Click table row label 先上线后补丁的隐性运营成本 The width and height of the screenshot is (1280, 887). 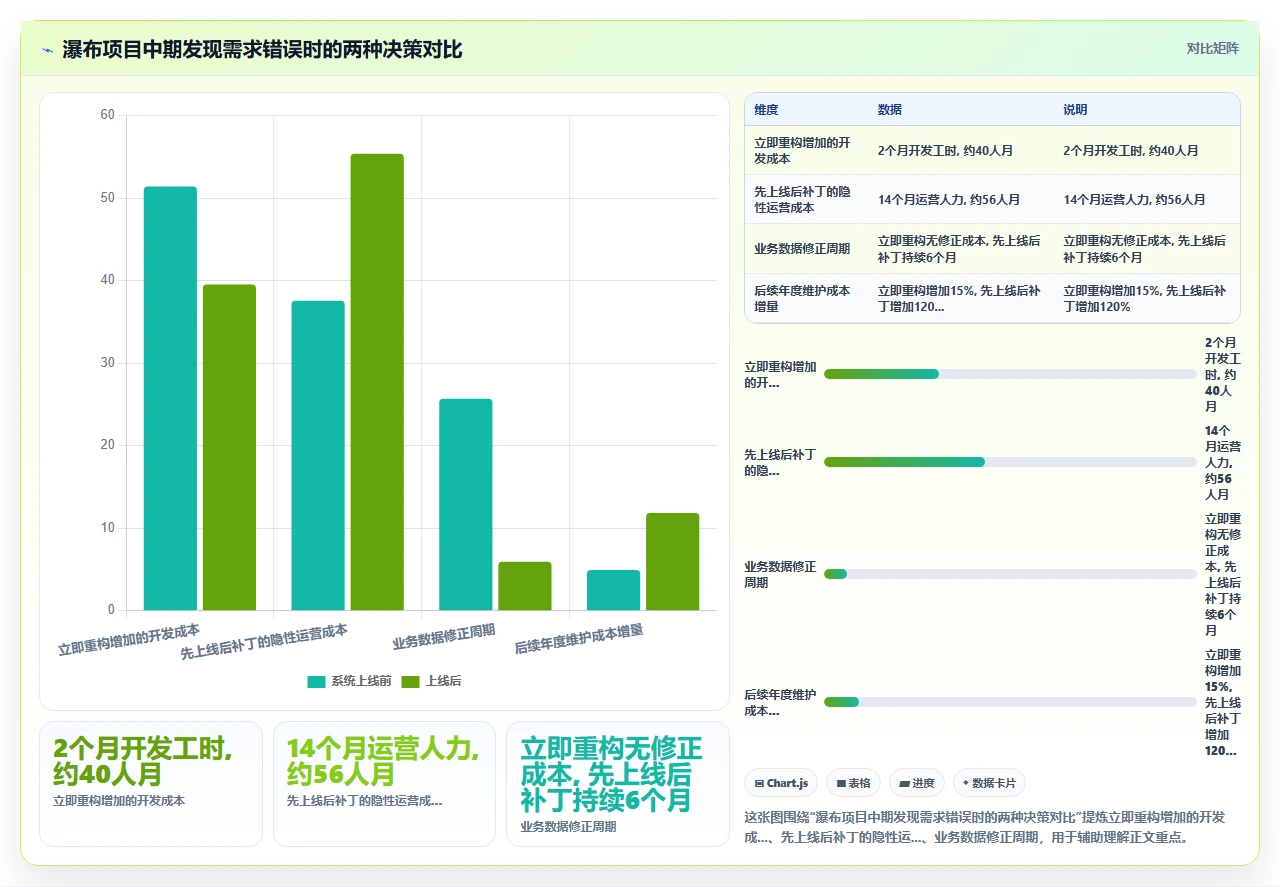click(x=802, y=199)
